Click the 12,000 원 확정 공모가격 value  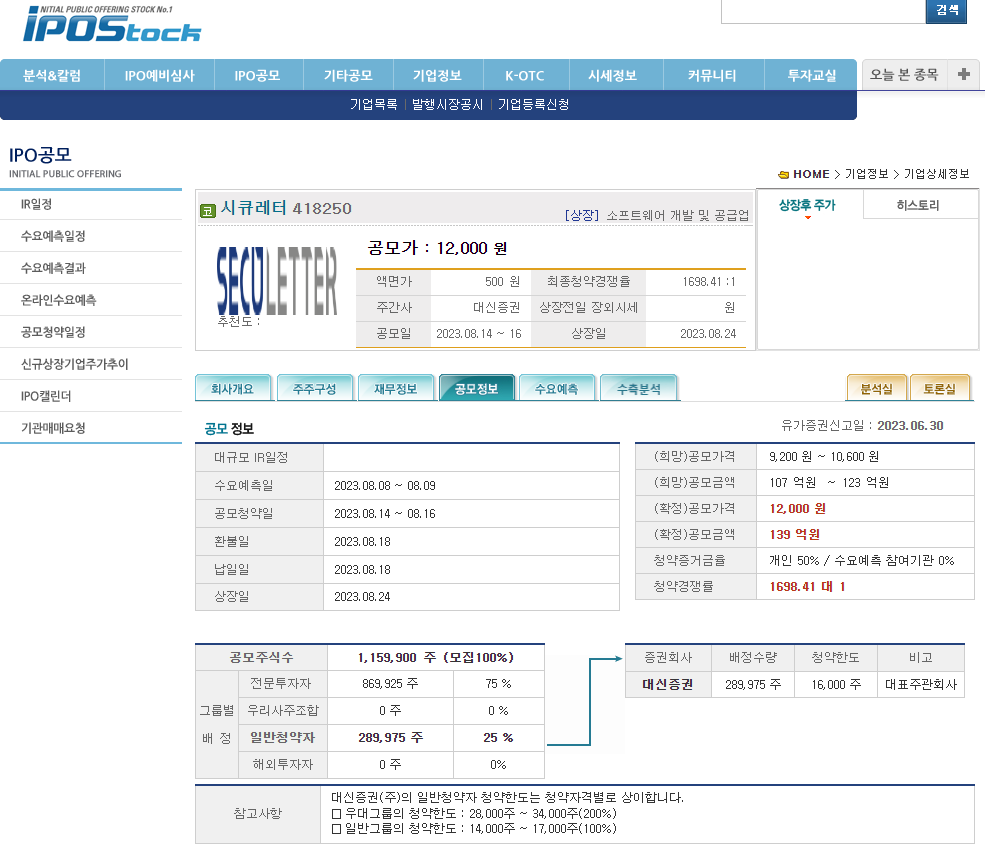797,509
